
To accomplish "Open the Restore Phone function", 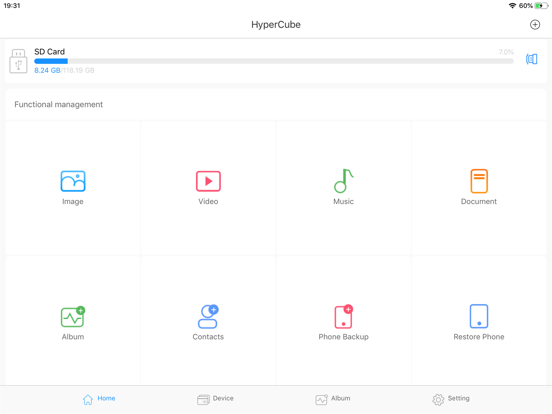I will click(x=479, y=322).
